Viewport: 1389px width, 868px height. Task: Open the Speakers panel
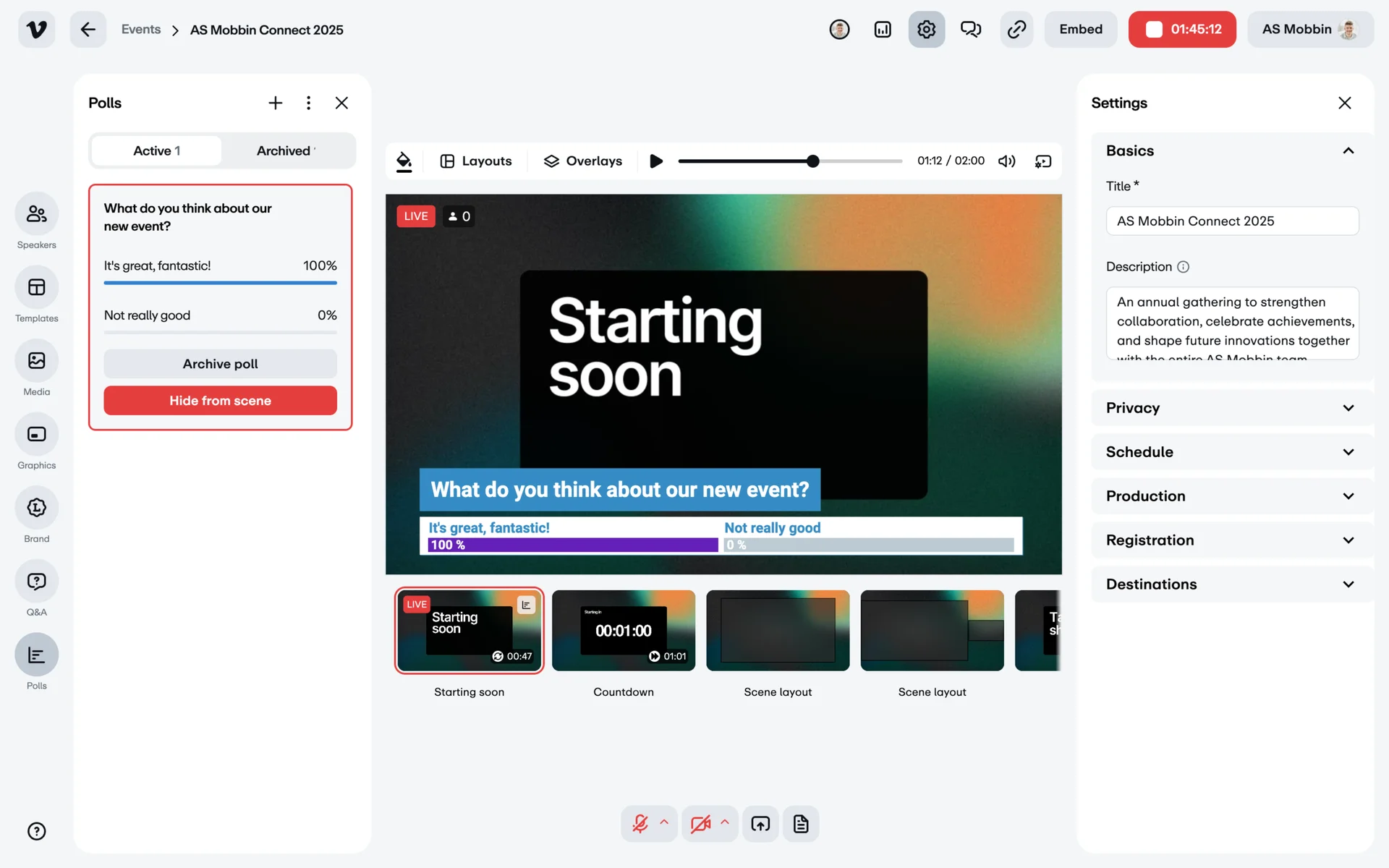pyautogui.click(x=36, y=214)
